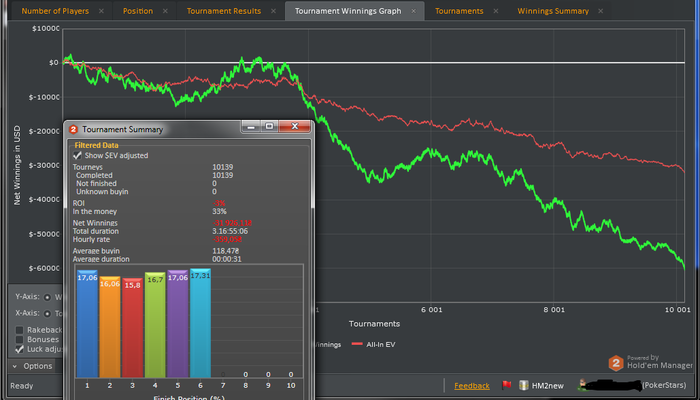Click the 10 001 x-axis tick label
This screenshot has width=700, height=400.
679,309
